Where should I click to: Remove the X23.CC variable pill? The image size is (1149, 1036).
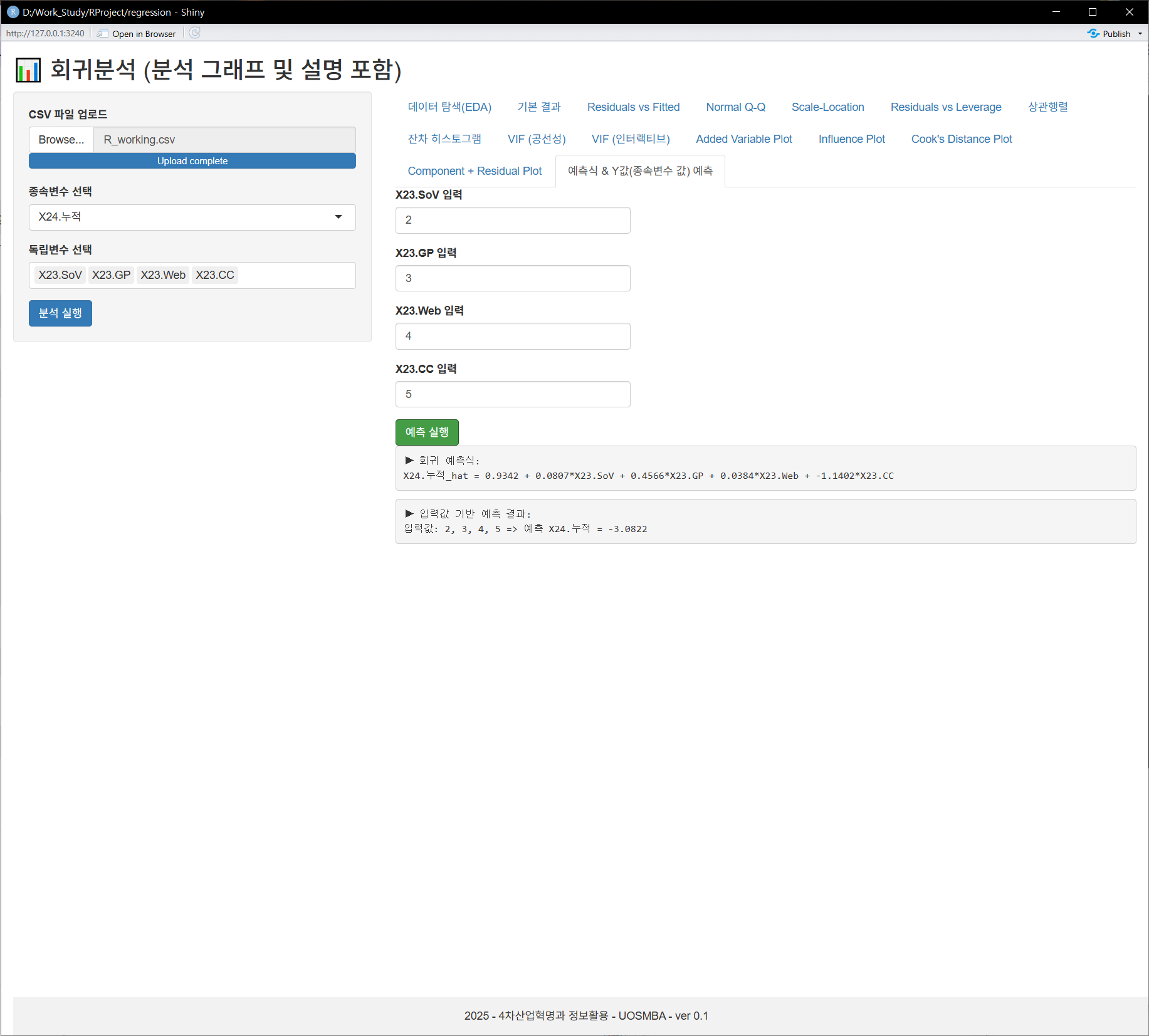(x=215, y=275)
